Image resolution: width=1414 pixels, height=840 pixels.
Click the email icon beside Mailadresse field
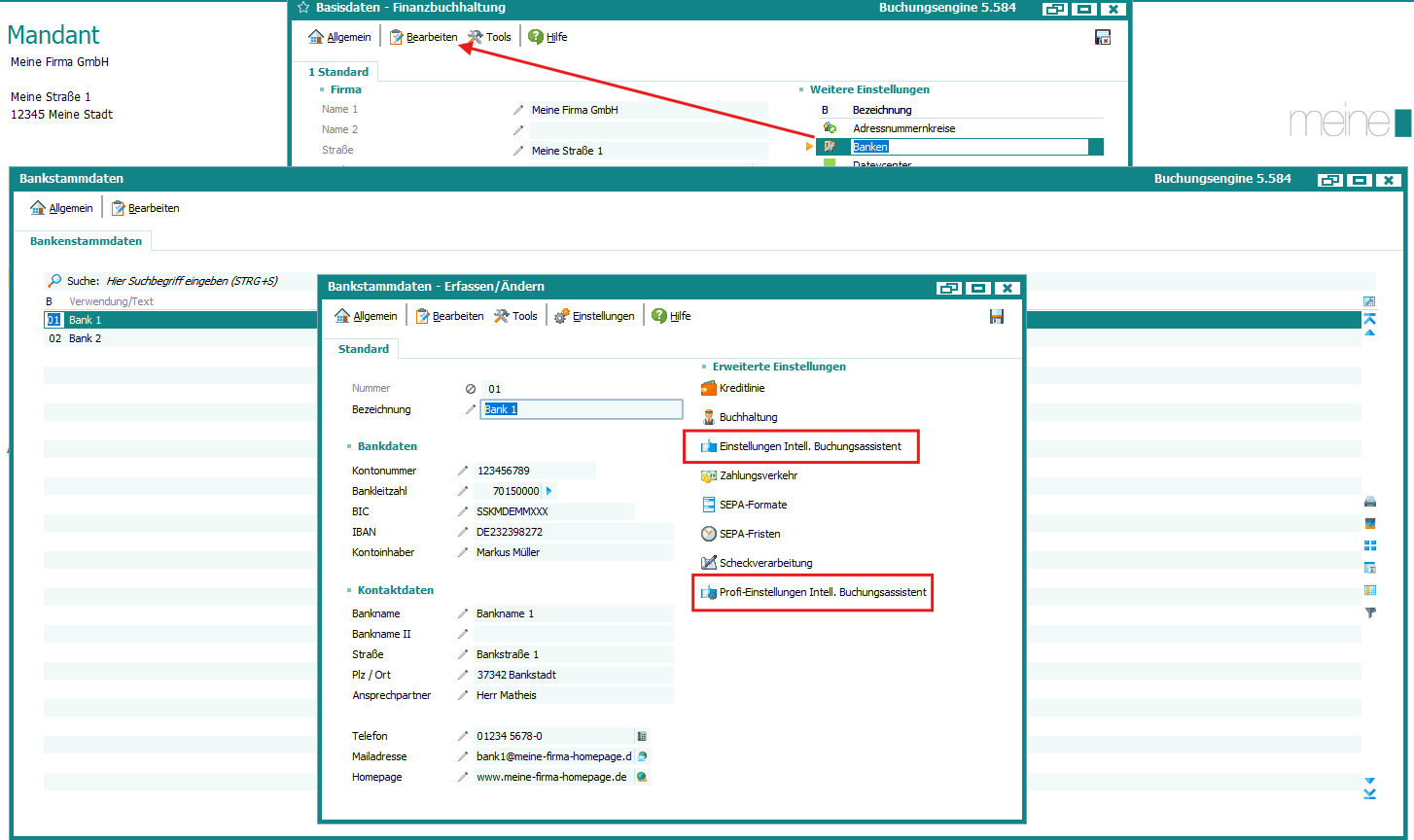click(x=642, y=756)
